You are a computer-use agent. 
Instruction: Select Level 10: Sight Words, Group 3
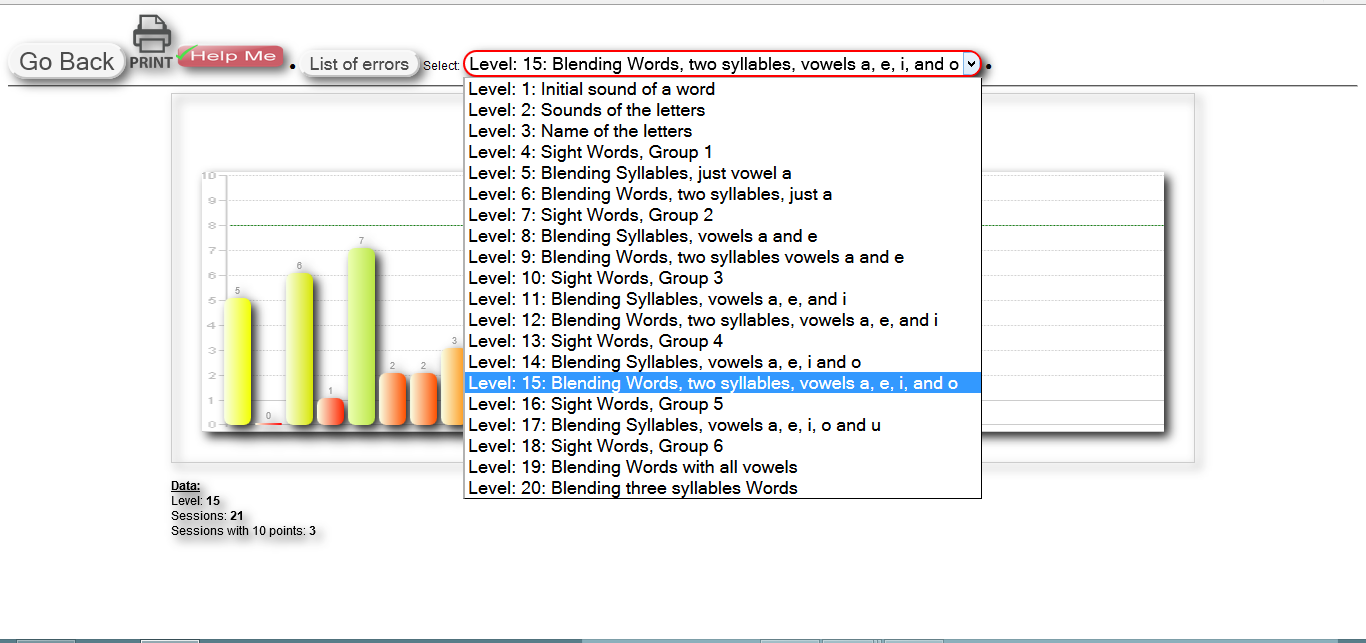coord(723,278)
